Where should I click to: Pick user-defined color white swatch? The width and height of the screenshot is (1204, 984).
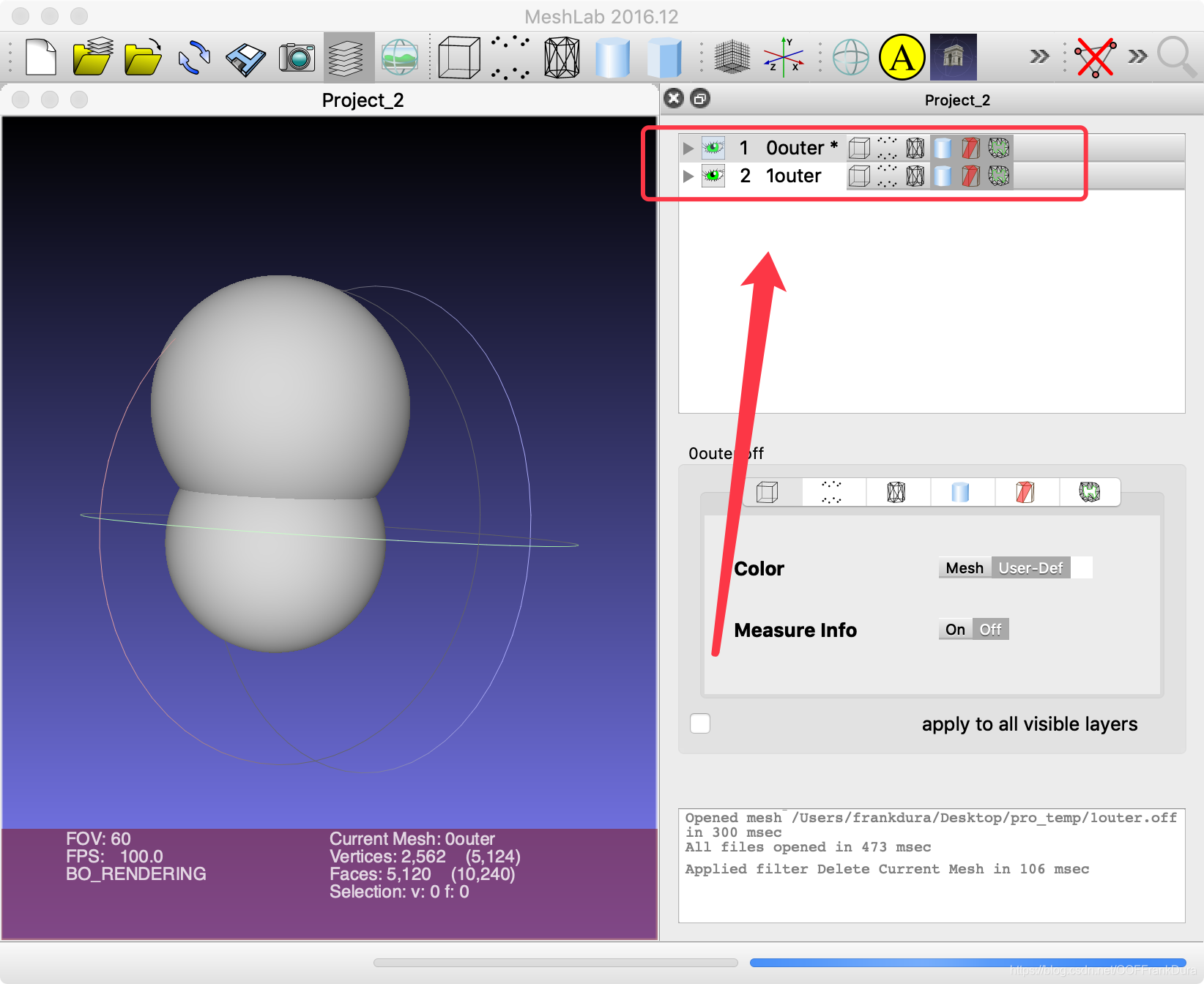click(x=1082, y=568)
